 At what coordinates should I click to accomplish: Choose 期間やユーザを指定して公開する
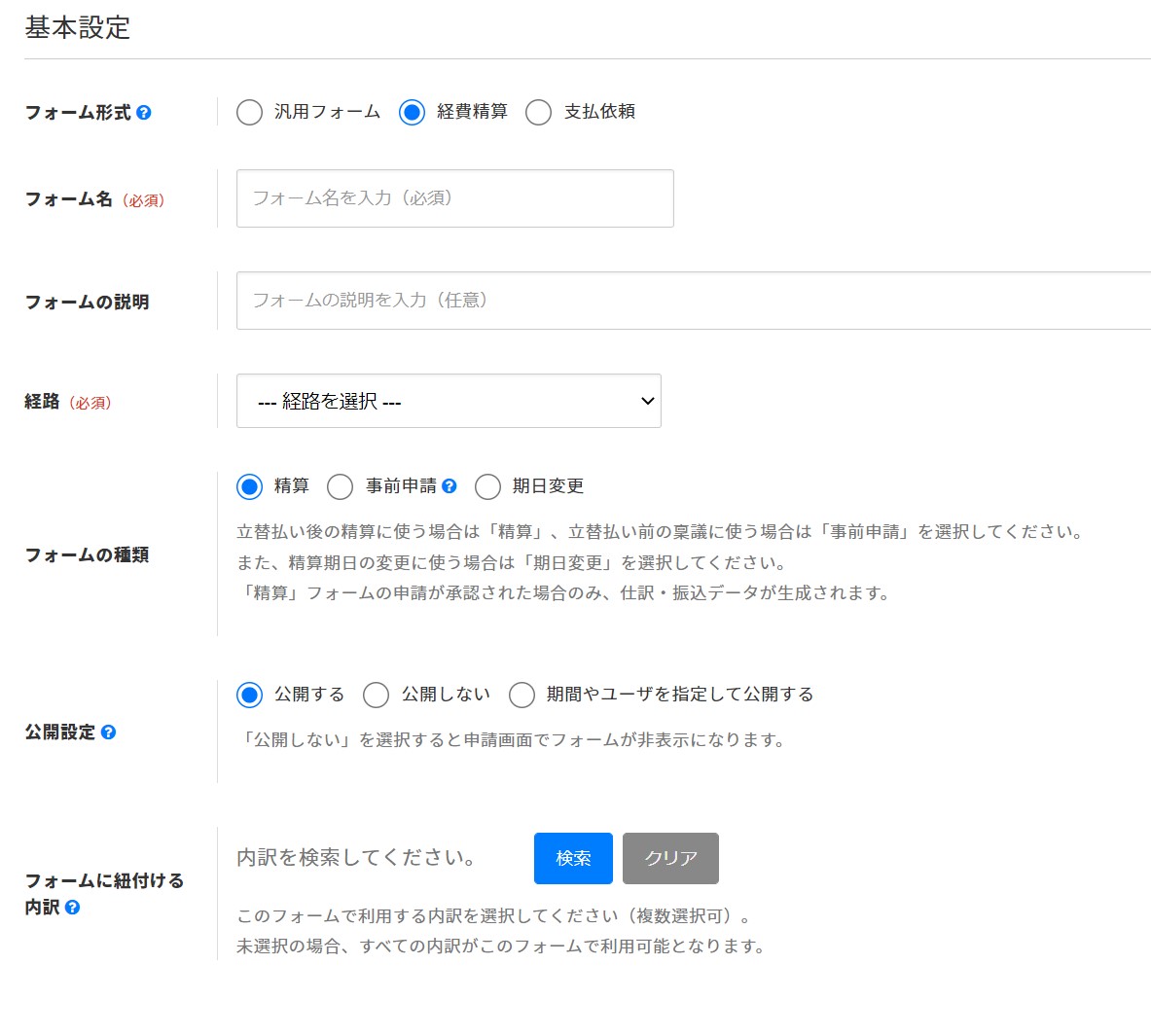pyautogui.click(x=522, y=695)
